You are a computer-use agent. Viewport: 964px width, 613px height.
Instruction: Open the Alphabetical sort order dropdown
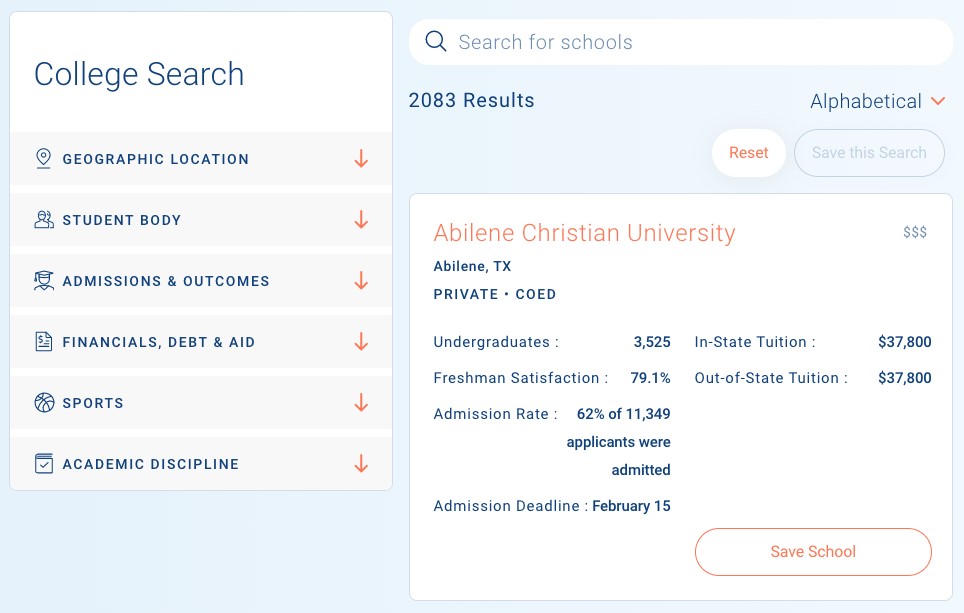click(878, 101)
